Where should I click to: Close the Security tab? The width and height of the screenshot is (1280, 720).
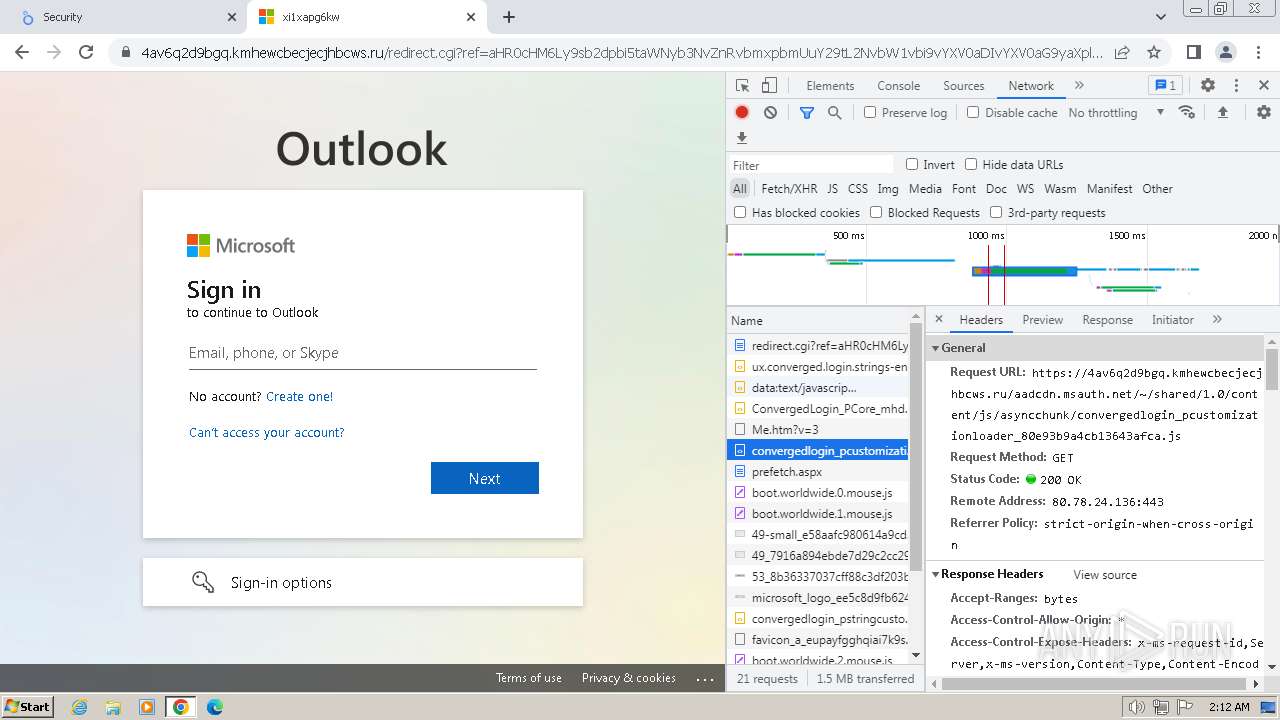click(x=231, y=17)
